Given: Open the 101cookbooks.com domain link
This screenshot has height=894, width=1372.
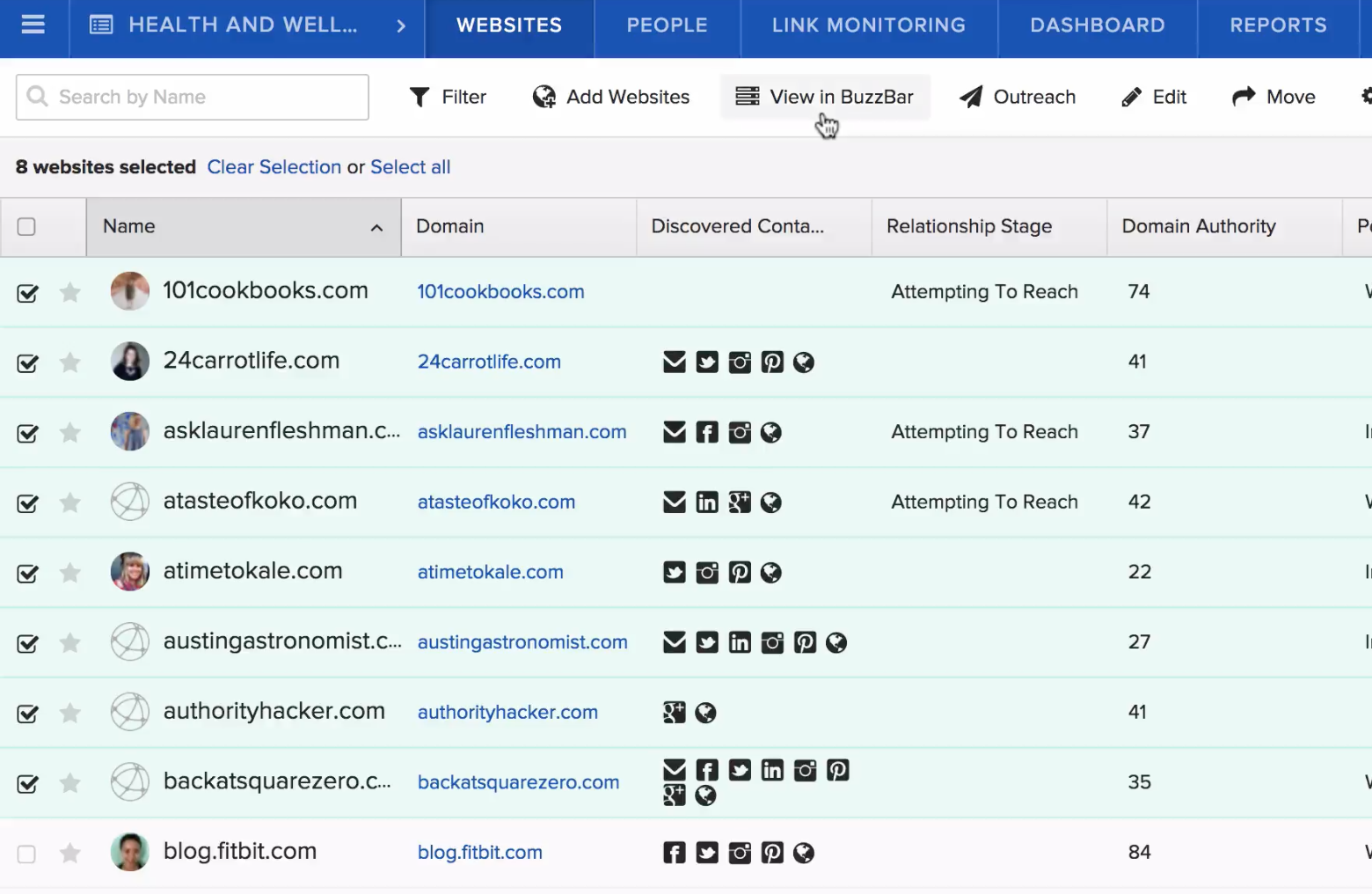Looking at the screenshot, I should (500, 291).
